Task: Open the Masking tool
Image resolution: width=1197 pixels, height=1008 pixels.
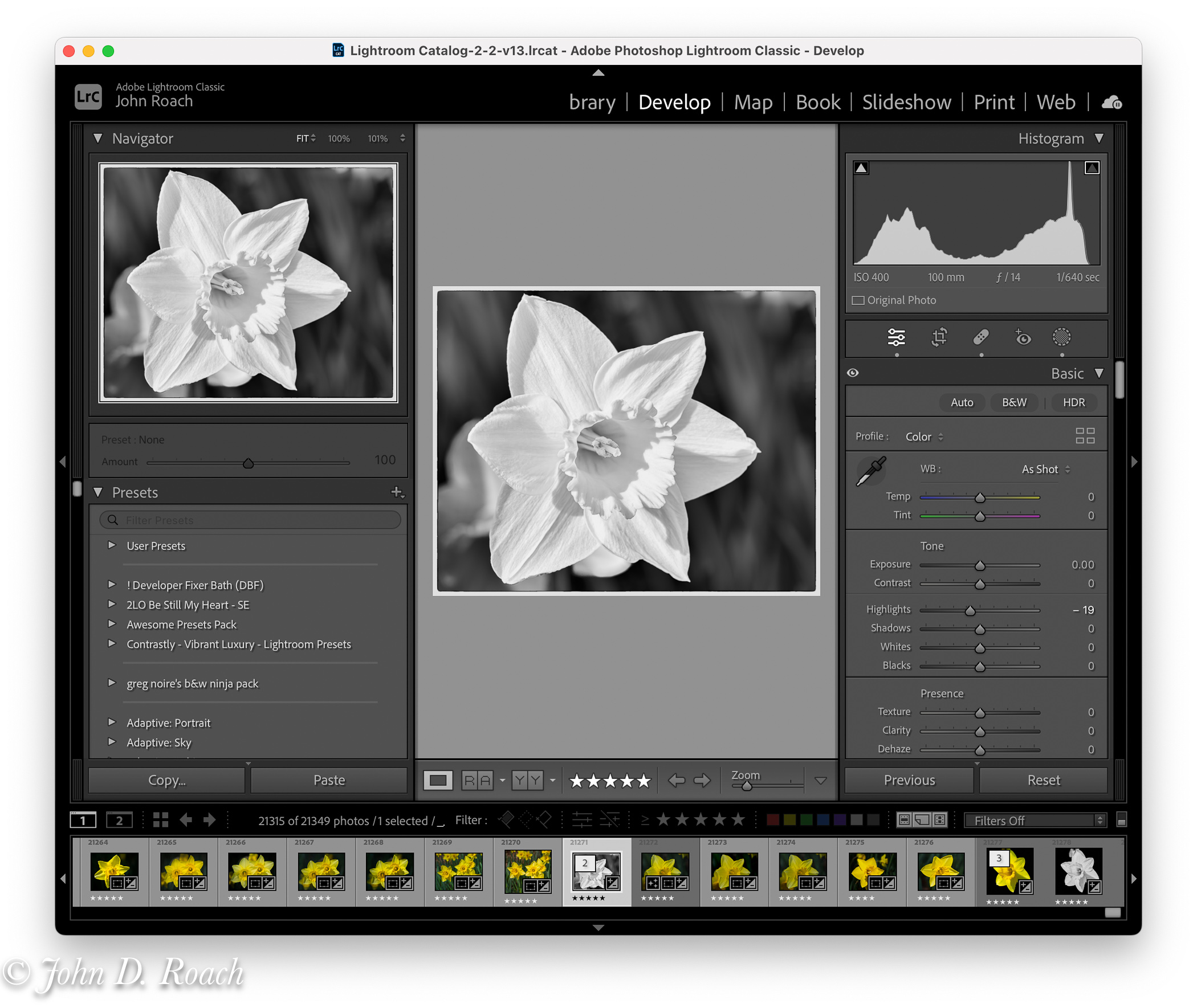Action: coord(1061,337)
